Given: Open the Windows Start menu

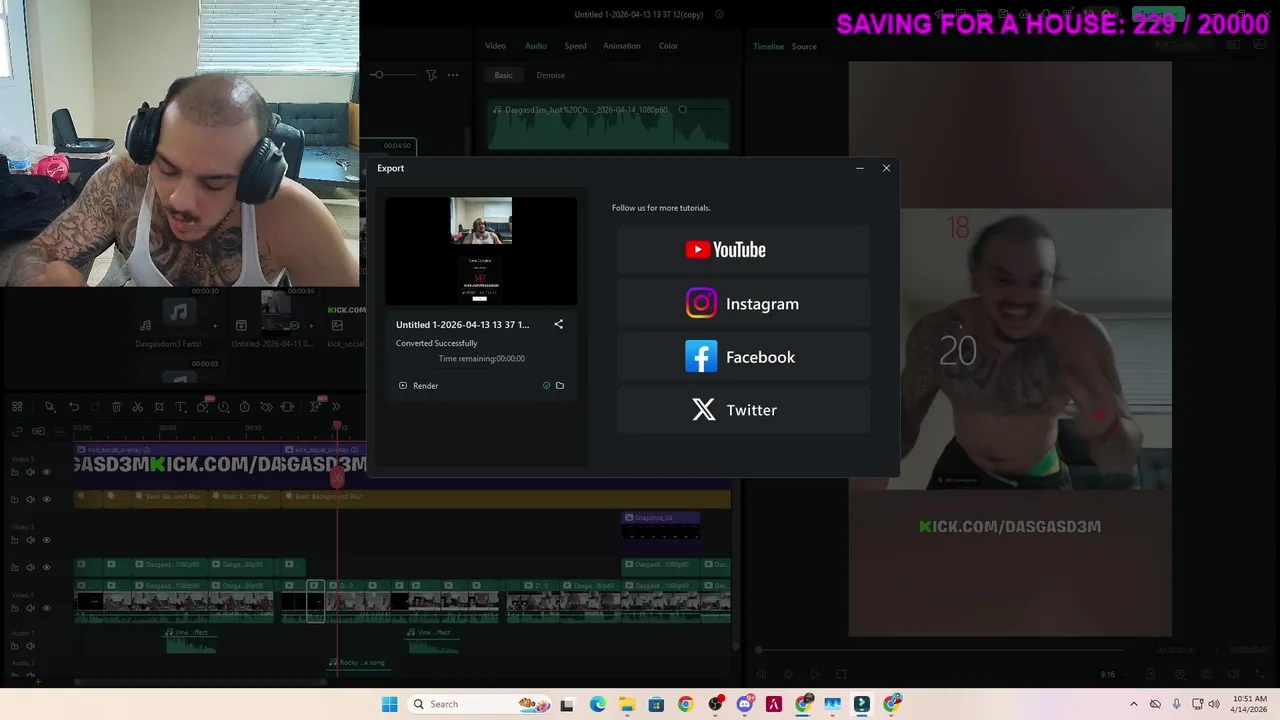Looking at the screenshot, I should tap(389, 704).
